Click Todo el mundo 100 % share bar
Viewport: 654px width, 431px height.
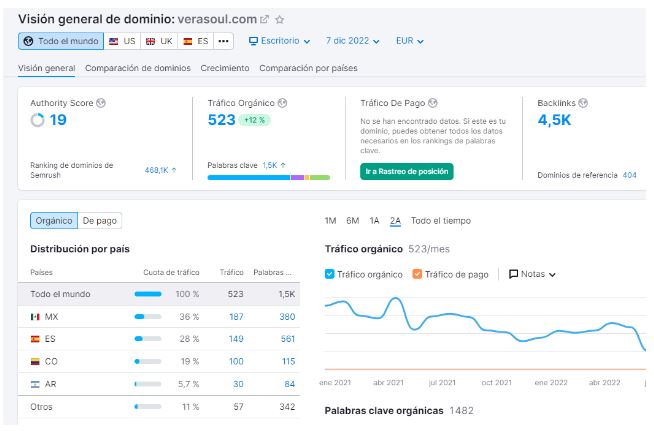[x=148, y=294]
